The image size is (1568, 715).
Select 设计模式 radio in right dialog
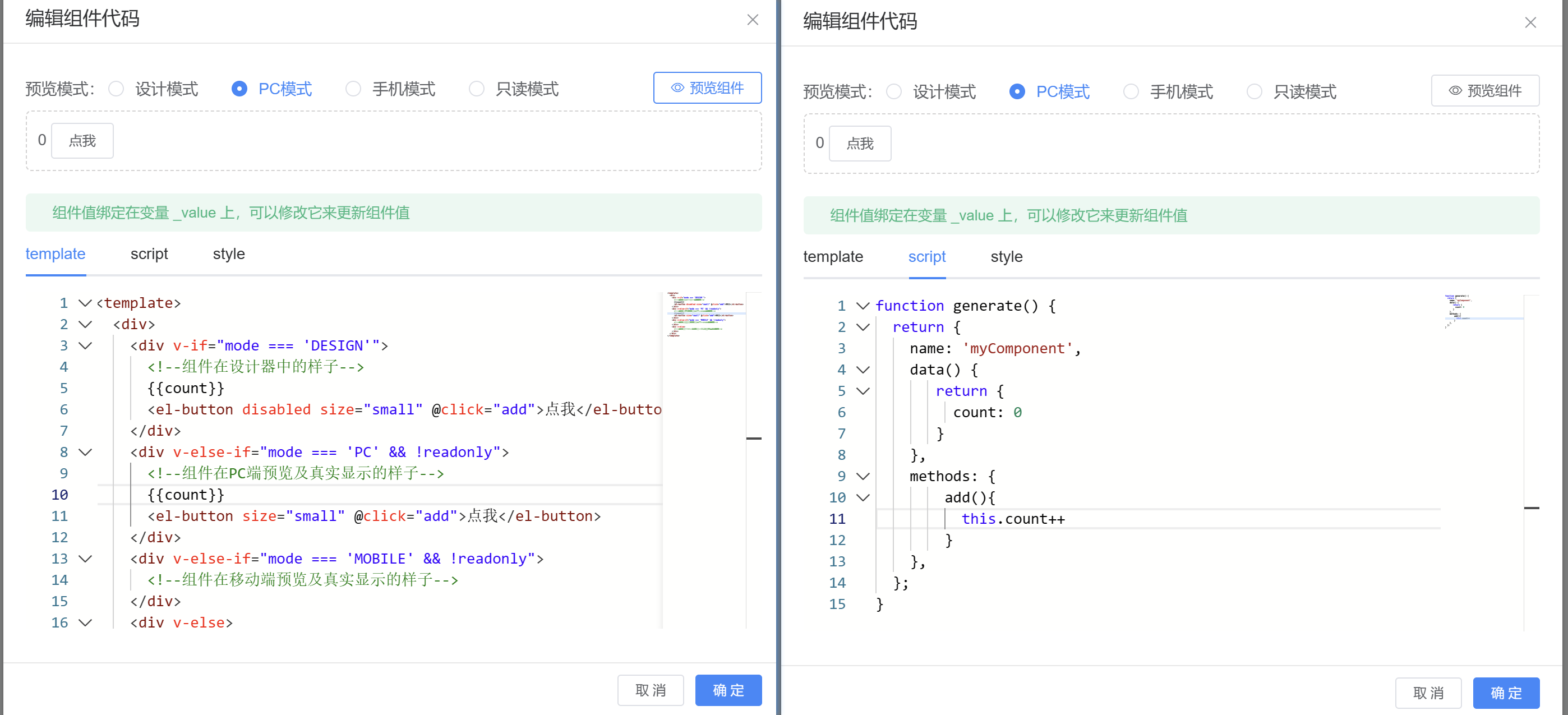(x=893, y=92)
